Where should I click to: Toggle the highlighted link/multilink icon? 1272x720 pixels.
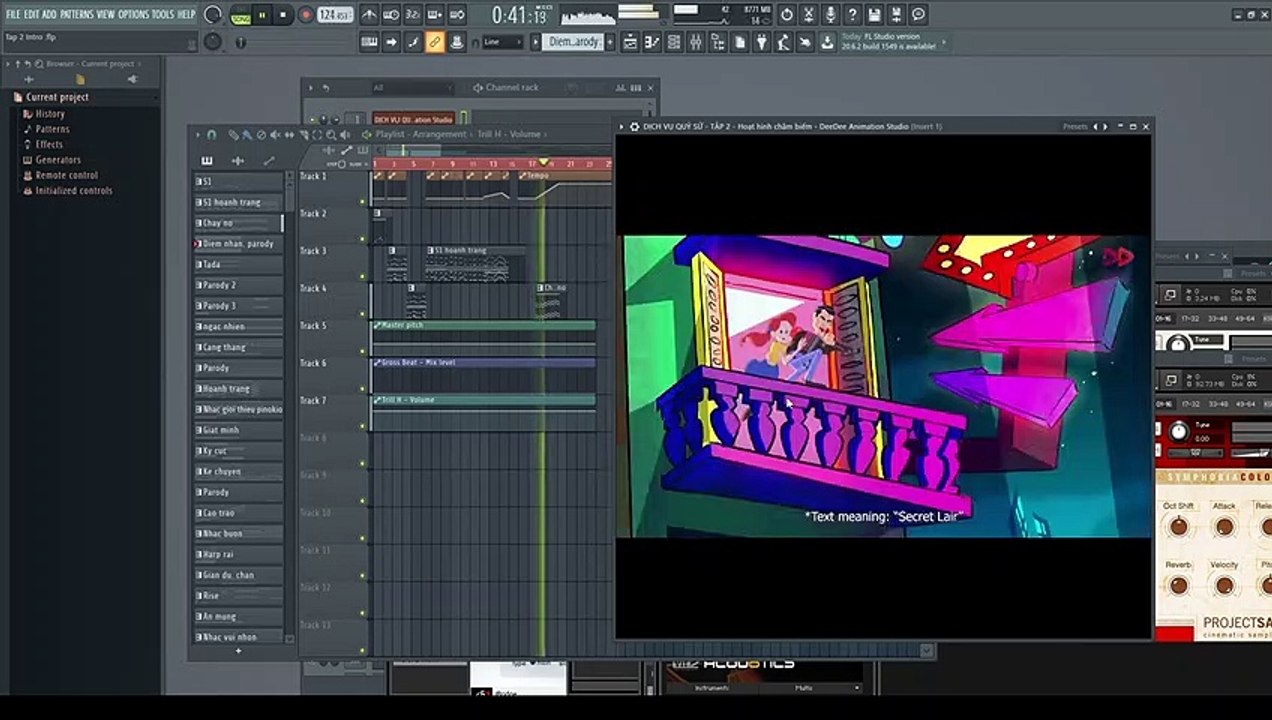[x=434, y=42]
